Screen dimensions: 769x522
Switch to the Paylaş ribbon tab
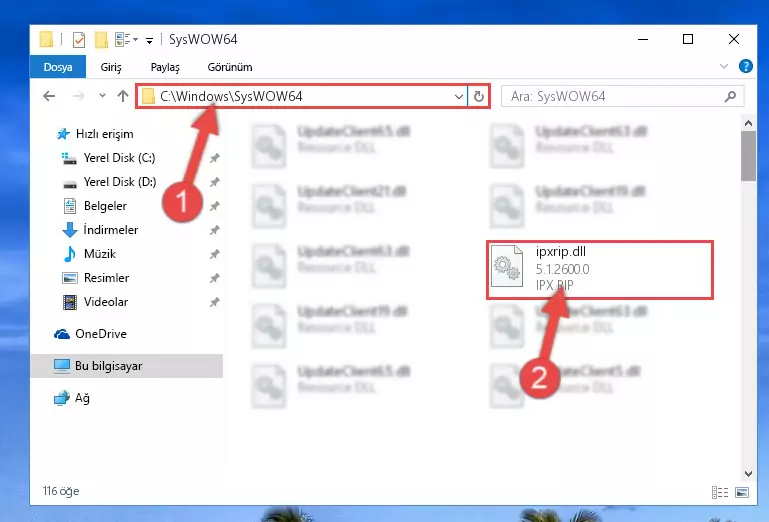(165, 67)
